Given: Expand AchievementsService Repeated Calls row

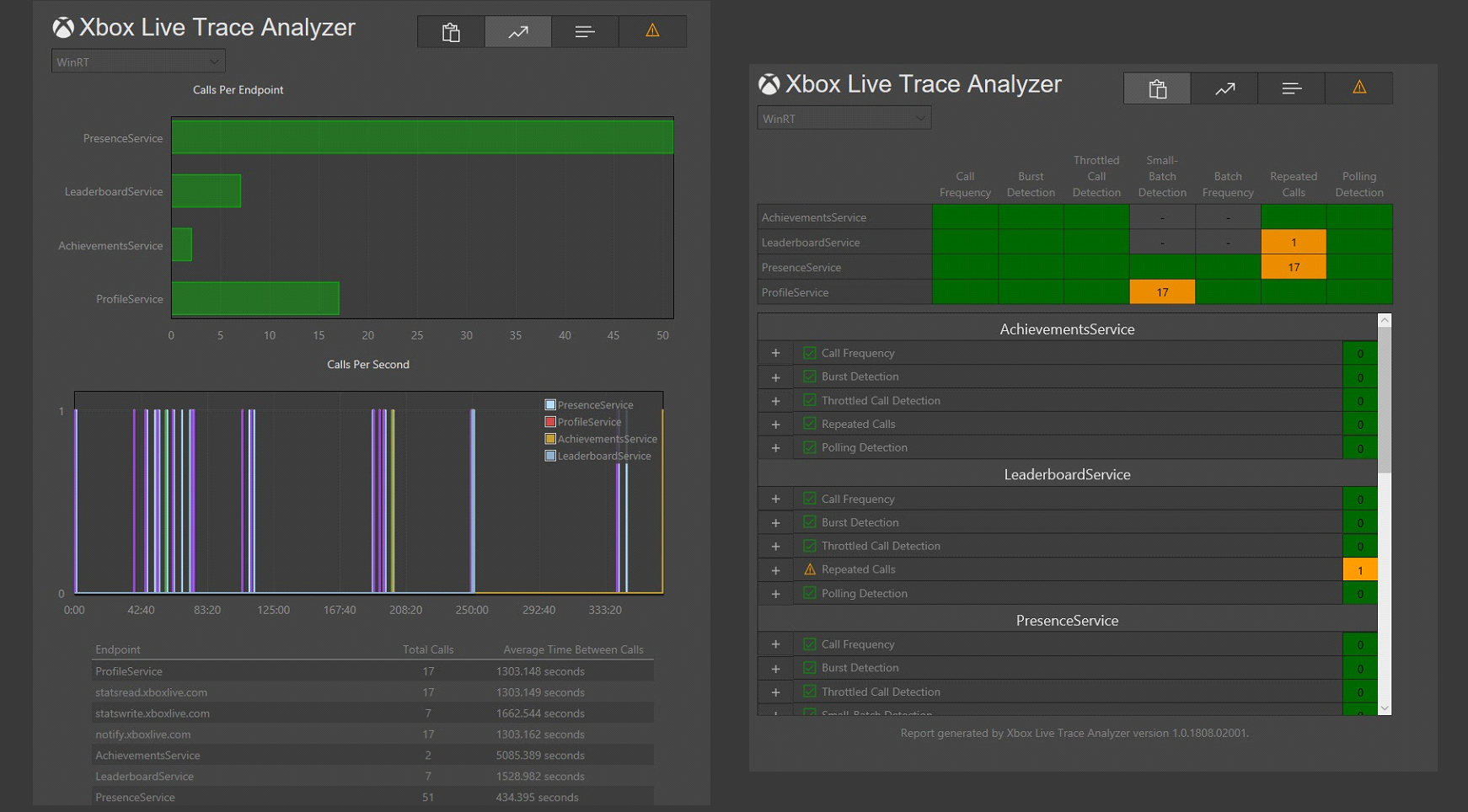Looking at the screenshot, I should click(x=775, y=425).
